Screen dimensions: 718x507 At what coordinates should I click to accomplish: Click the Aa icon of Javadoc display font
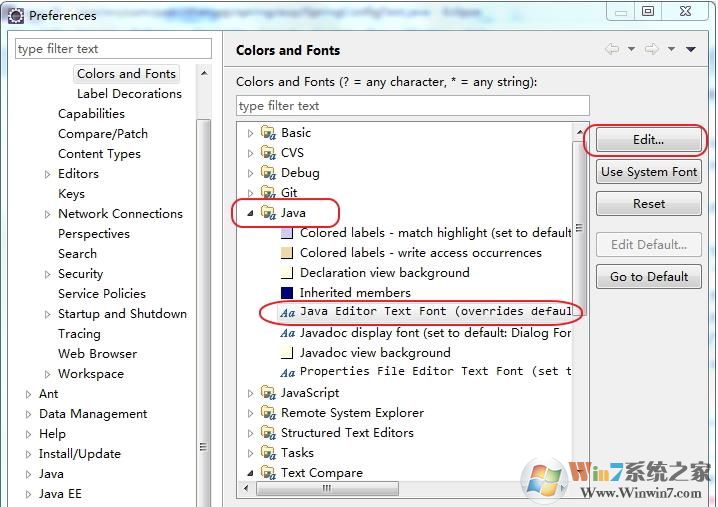(288, 333)
